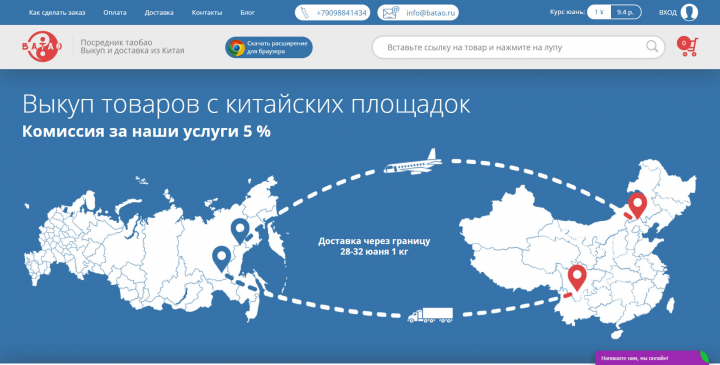
Task: Click 'ВХОД' login link
Action: click(668, 12)
